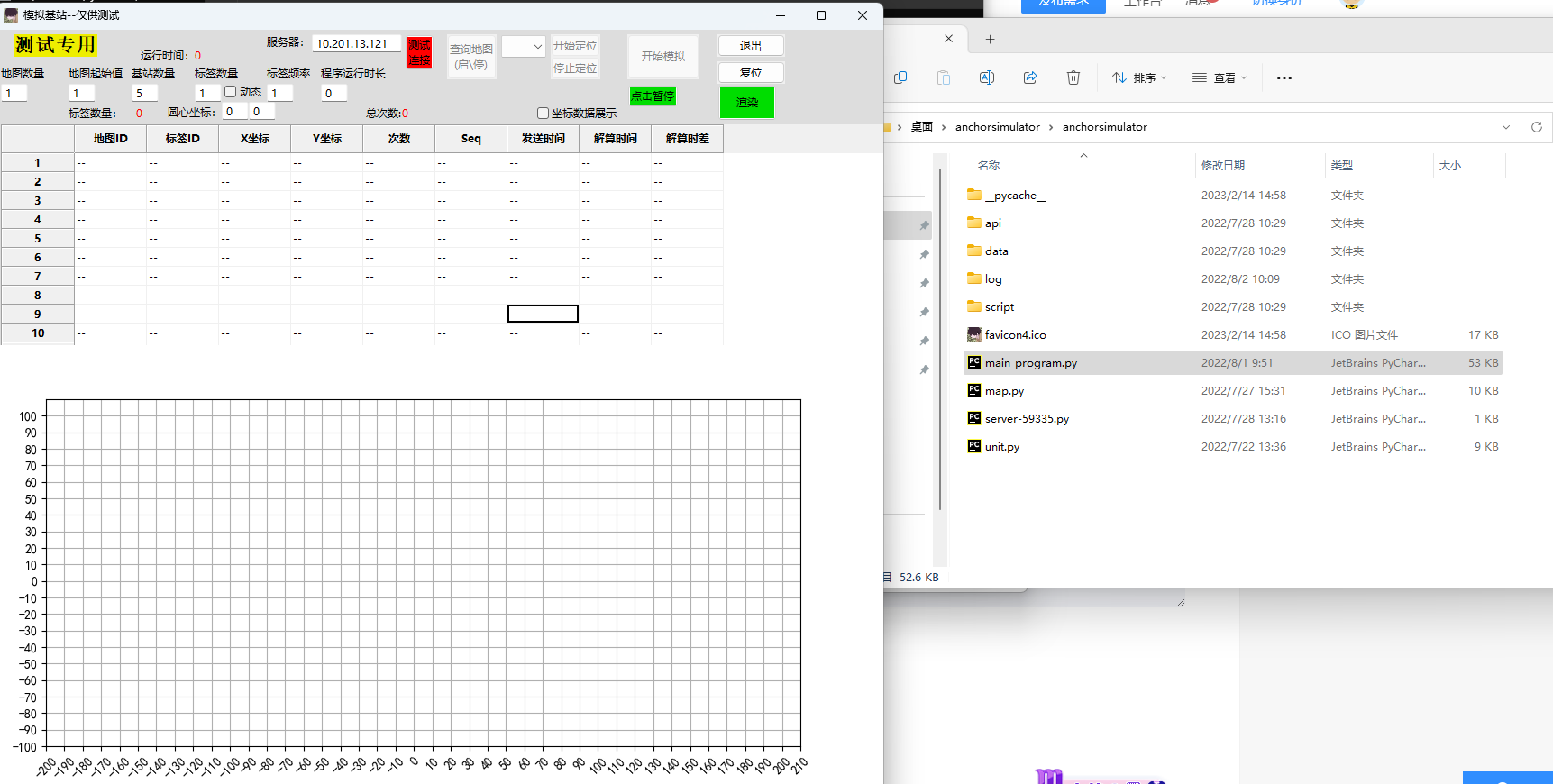Open the 排序 sort dropdown in Explorer
Screen dimensions: 1553x784
click(1139, 78)
